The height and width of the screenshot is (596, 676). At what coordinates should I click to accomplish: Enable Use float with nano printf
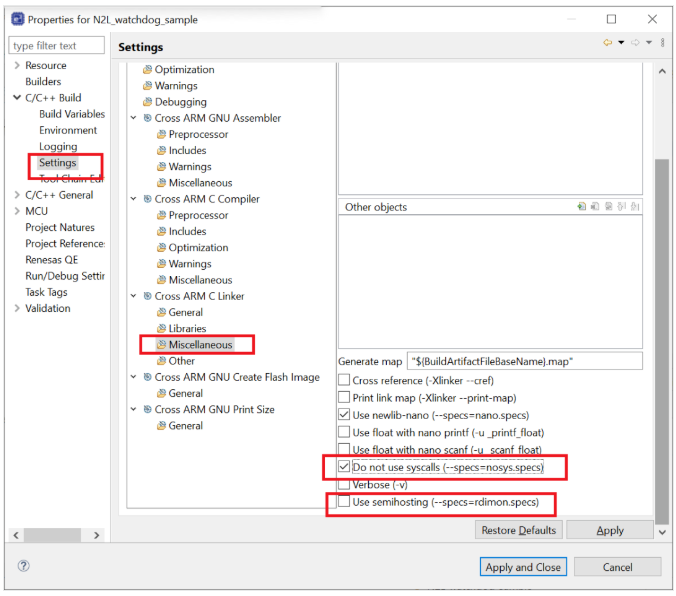point(344,432)
